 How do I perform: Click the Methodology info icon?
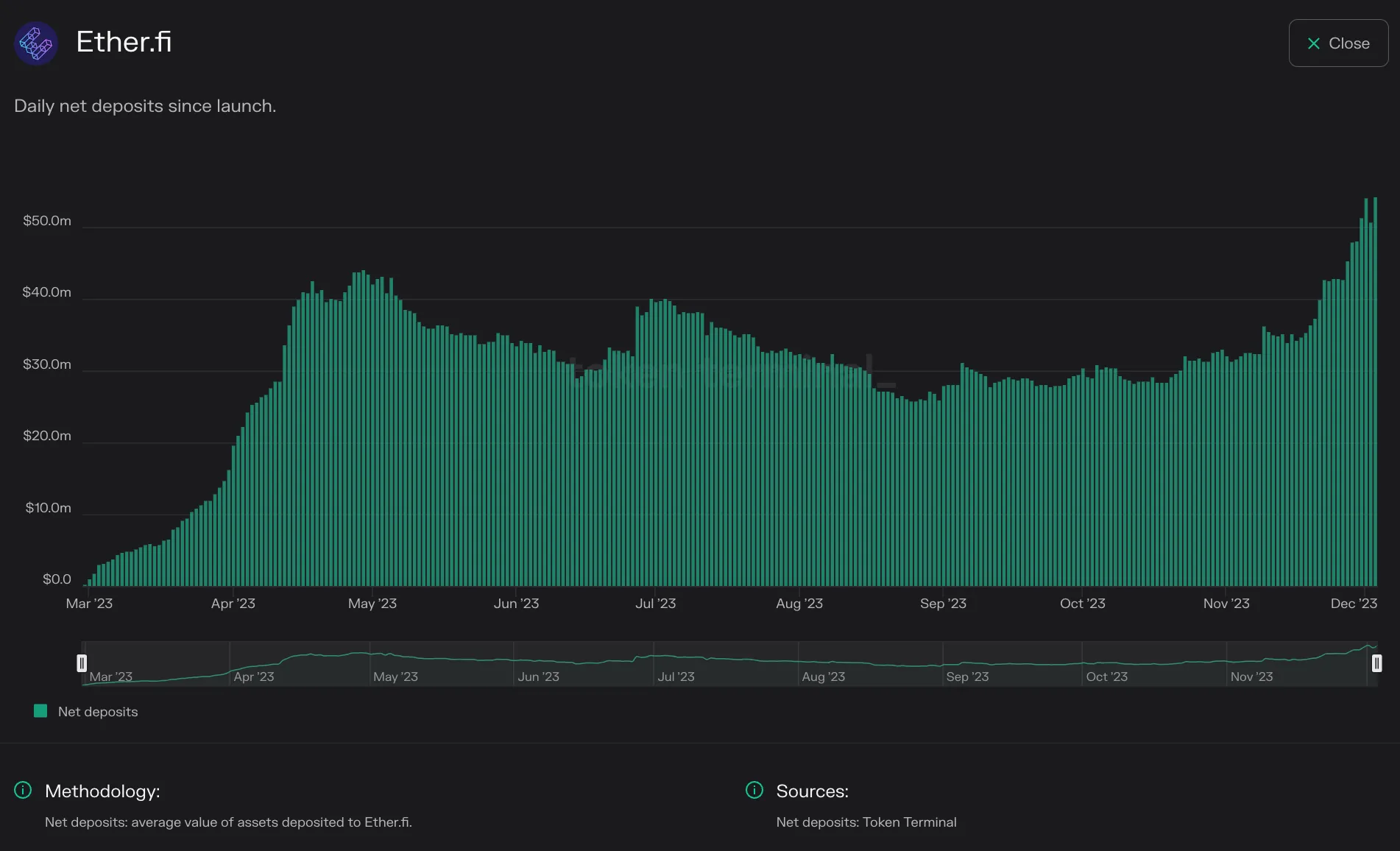pyautogui.click(x=23, y=791)
